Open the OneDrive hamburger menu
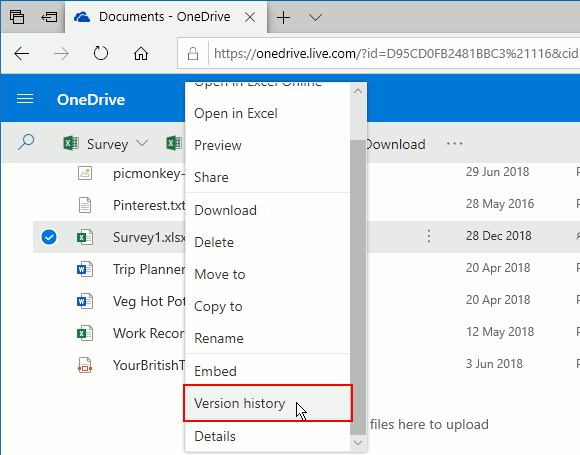 click(25, 99)
